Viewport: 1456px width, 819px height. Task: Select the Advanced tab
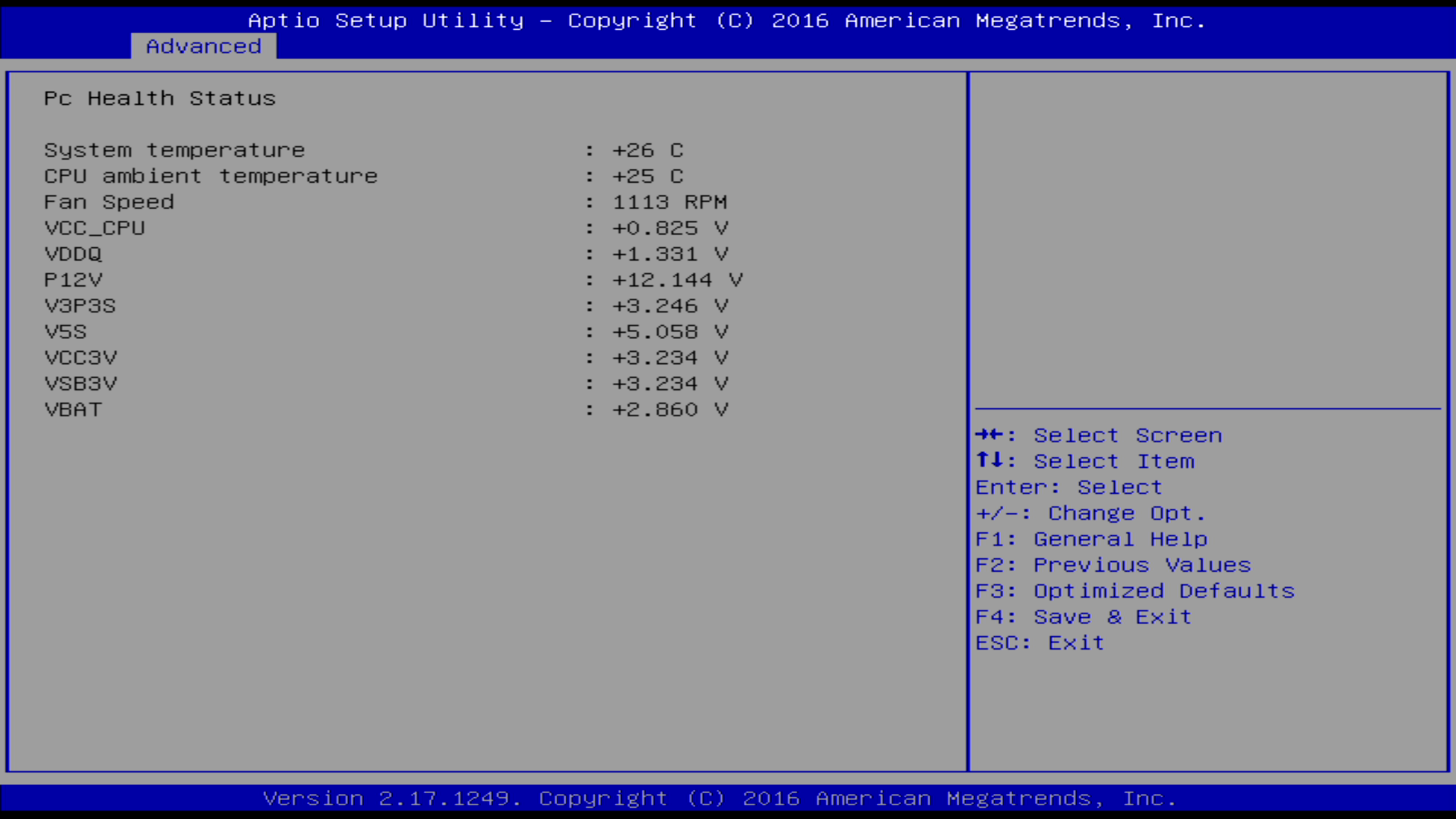click(x=203, y=46)
